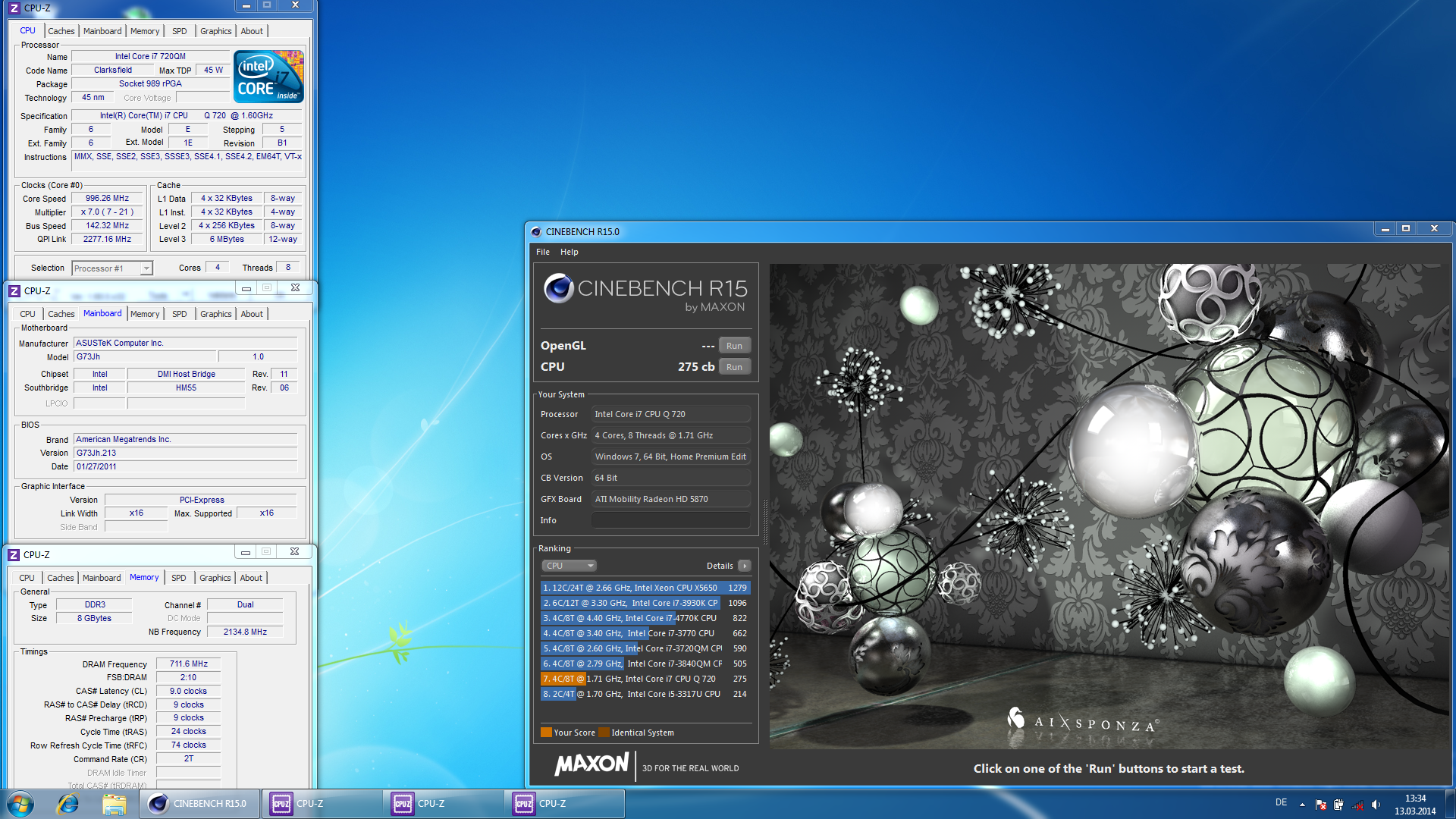
Task: Click the network signal tray icon
Action: coord(1357,805)
